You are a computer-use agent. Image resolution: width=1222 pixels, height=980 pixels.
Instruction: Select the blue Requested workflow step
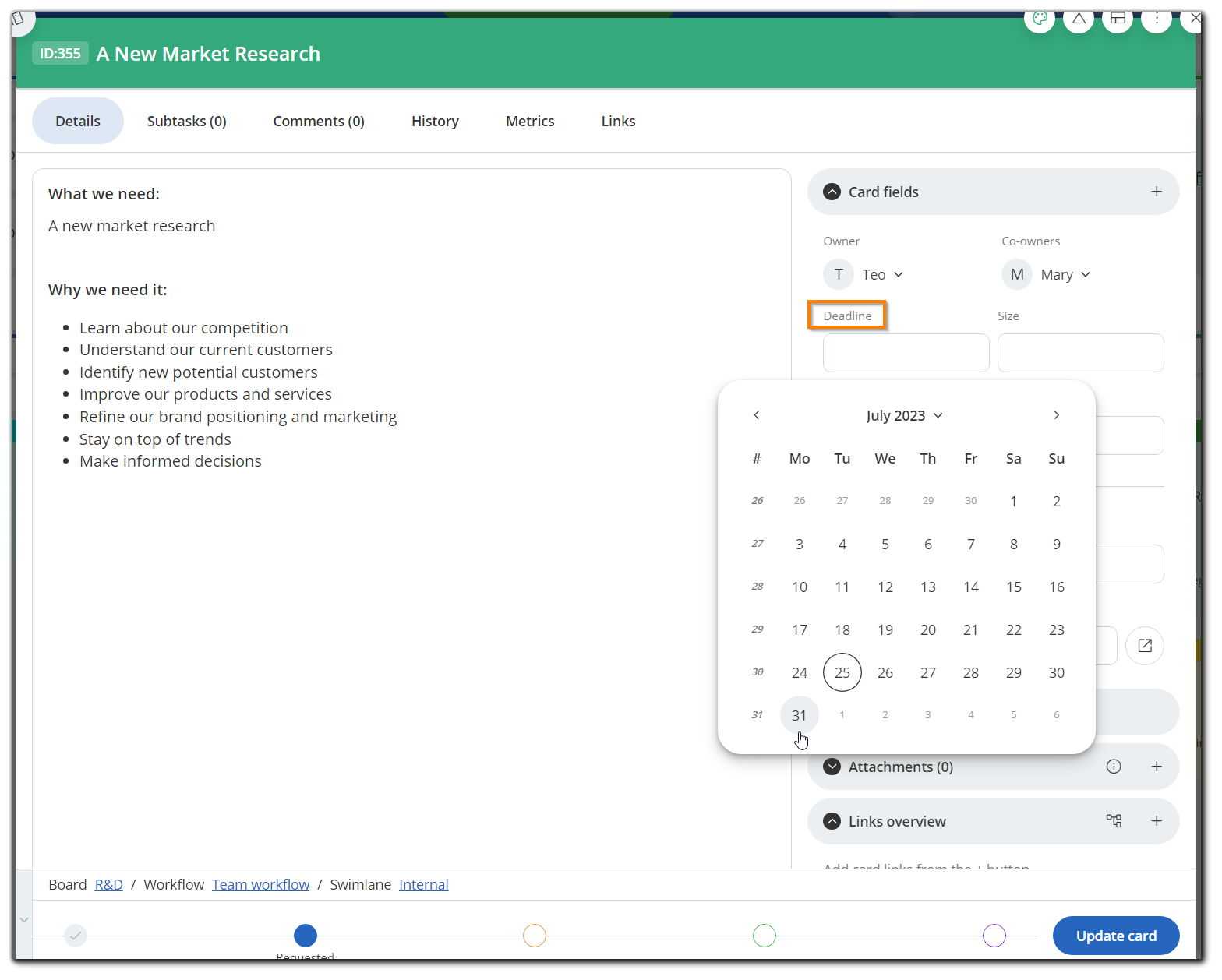point(305,935)
